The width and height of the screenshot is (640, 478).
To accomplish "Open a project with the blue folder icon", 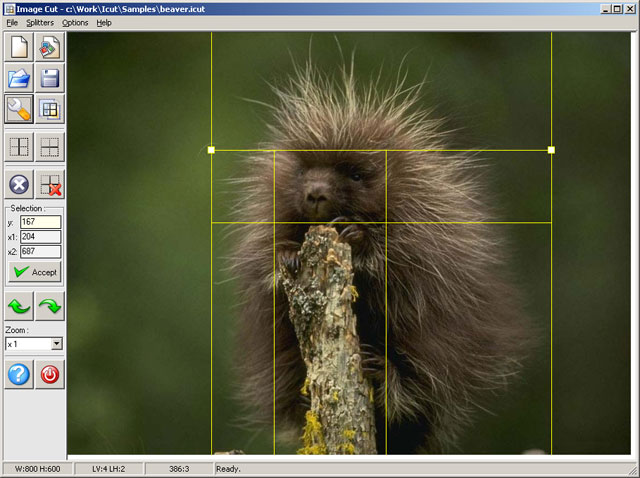I will [19, 78].
